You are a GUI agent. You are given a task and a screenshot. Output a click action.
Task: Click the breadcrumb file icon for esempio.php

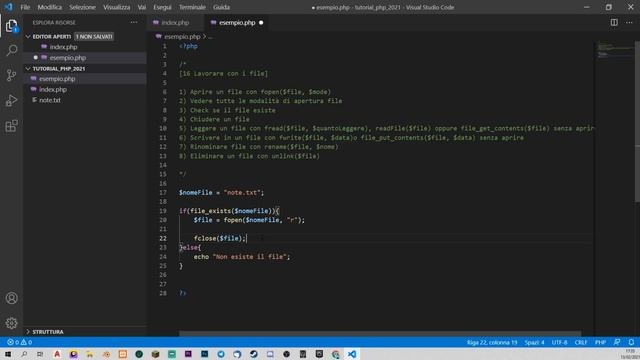[158, 36]
